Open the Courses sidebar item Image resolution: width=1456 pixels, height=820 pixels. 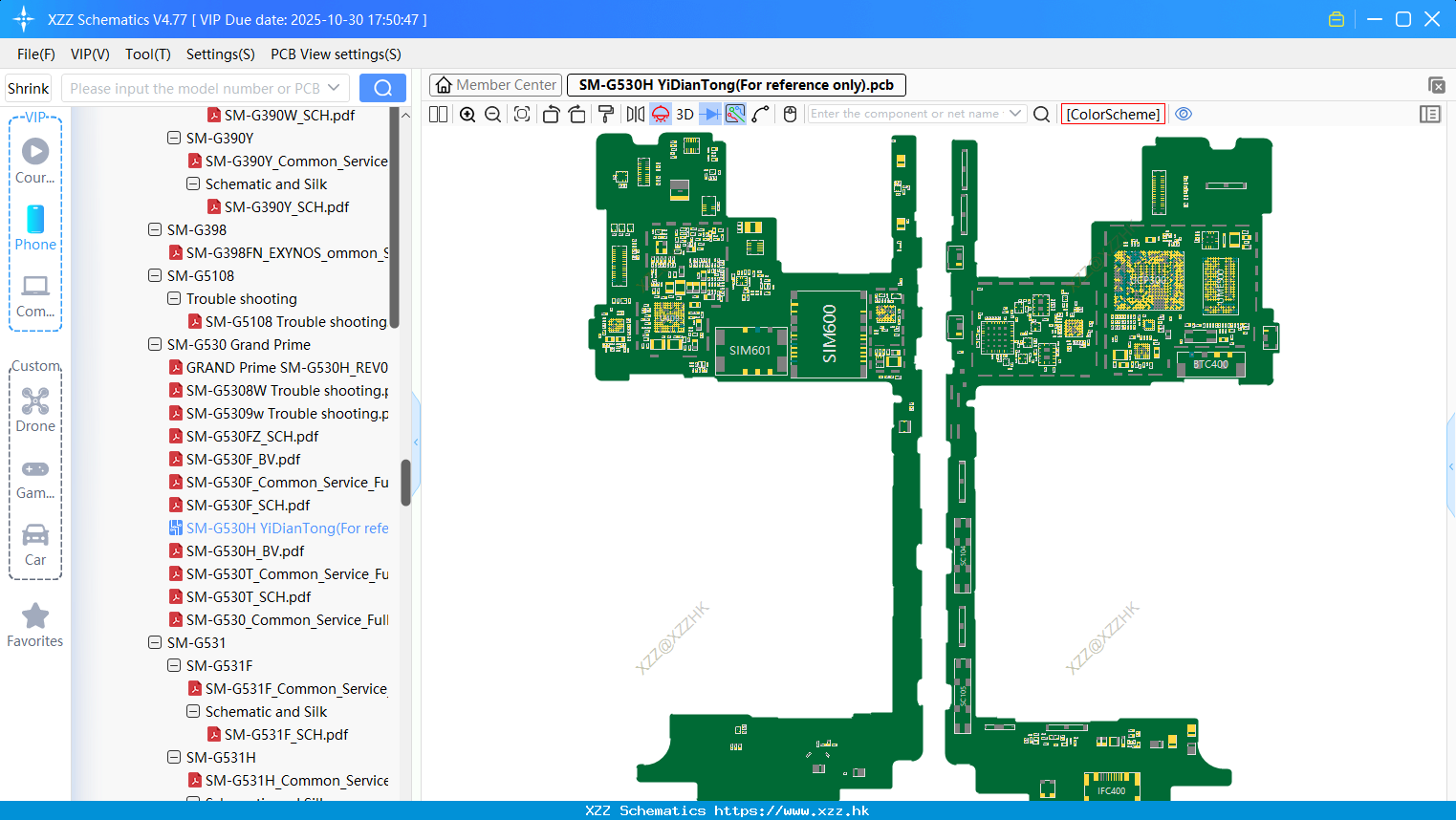(35, 161)
